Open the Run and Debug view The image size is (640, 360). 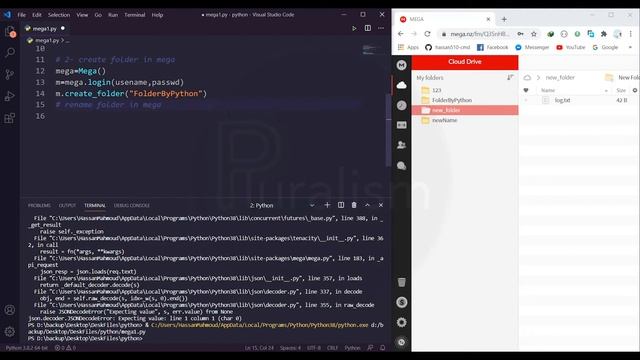10,96
